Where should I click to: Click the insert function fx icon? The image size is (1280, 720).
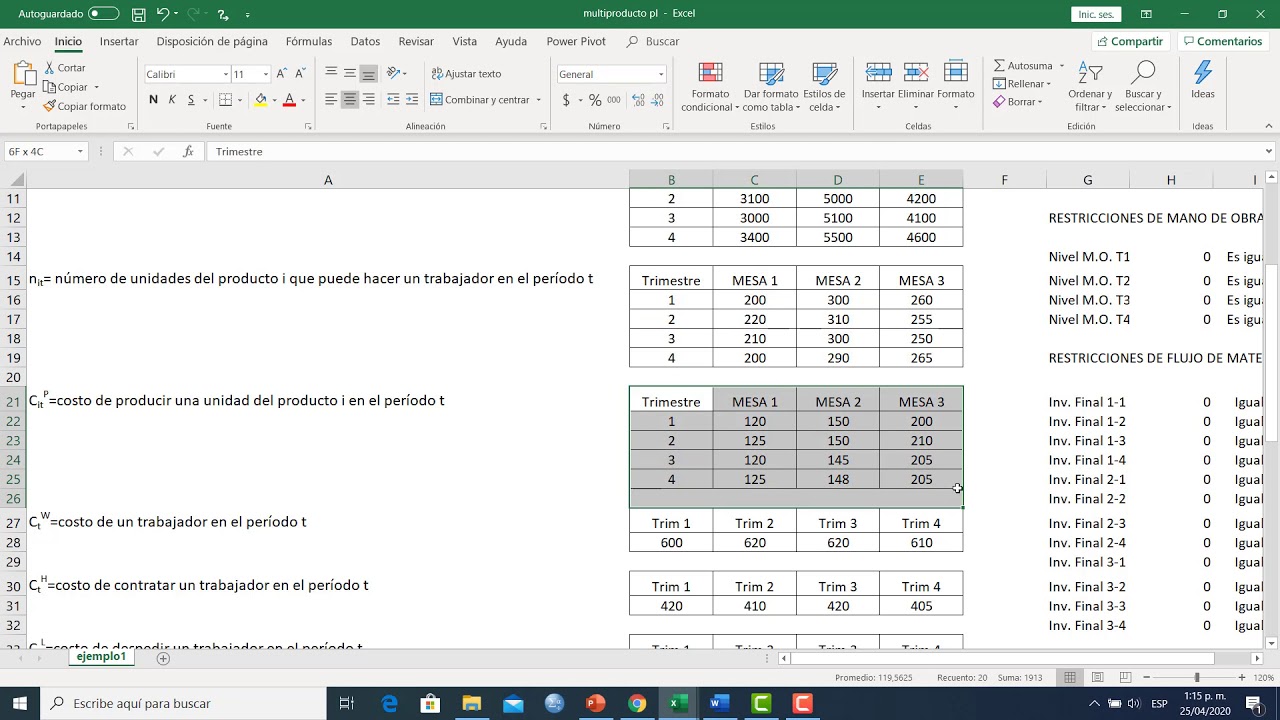point(188,152)
